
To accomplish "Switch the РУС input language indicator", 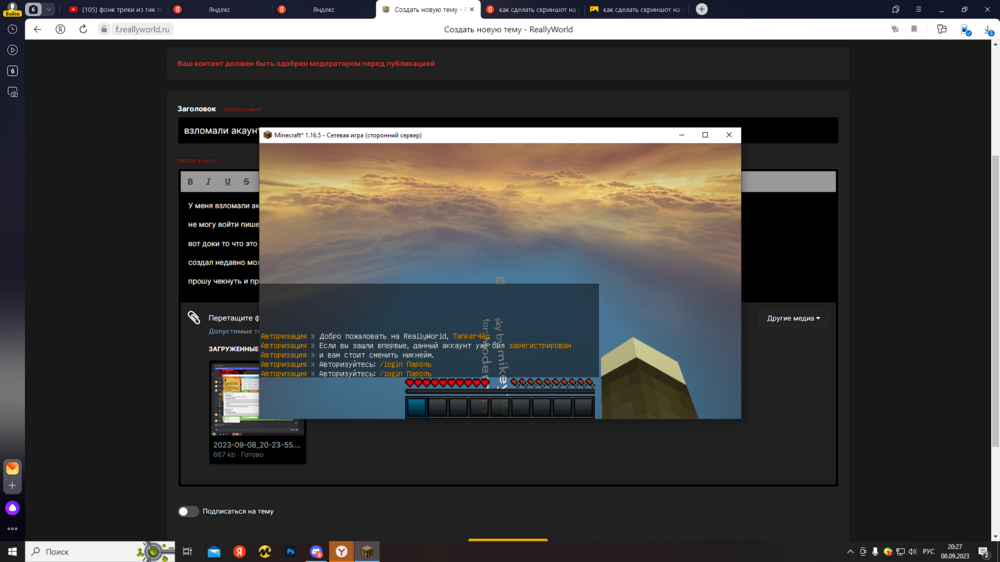I will 929,552.
